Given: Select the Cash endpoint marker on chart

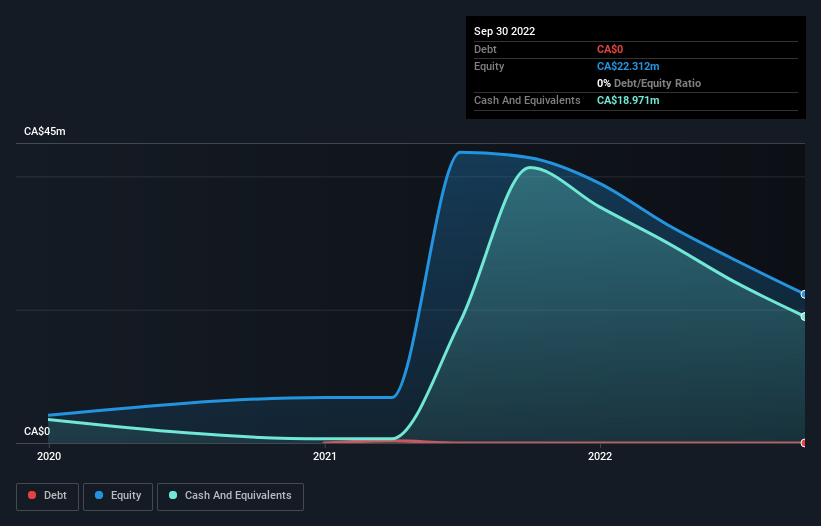Looking at the screenshot, I should pyautogui.click(x=804, y=317).
